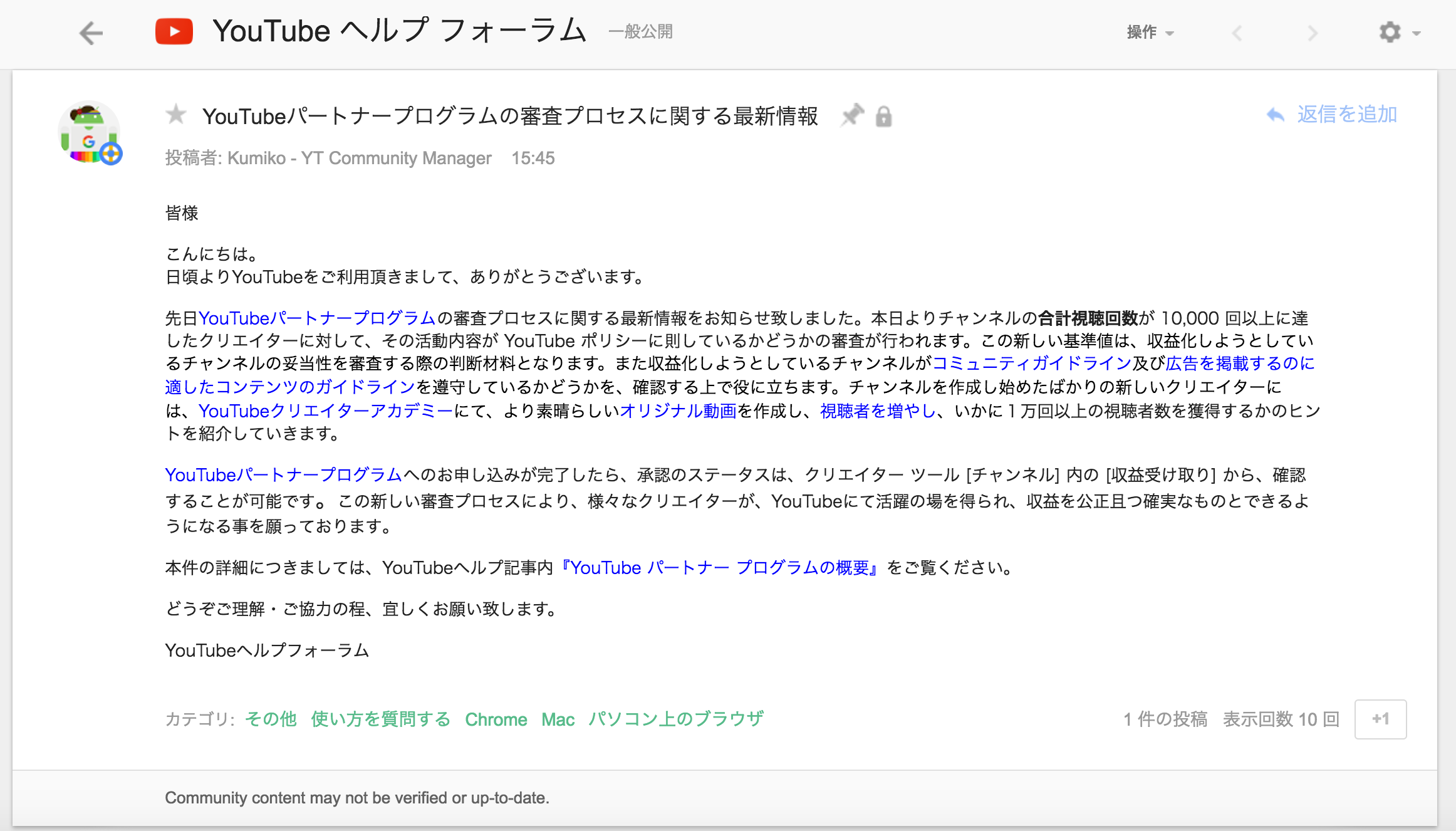Open 広告を掲載するのに適したコンテンツのガイドライン link
Image resolution: width=1456 pixels, height=831 pixels.
point(739,375)
